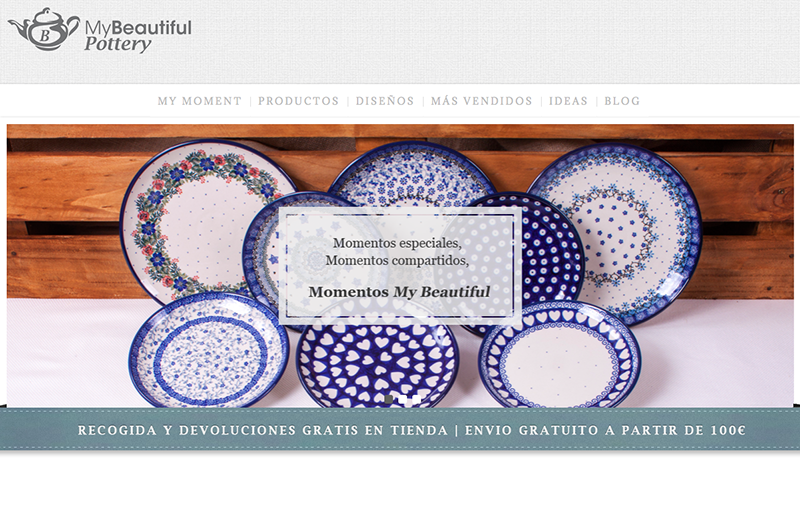
Task: Click the Momentos My Beautiful caption box
Action: coord(400,266)
